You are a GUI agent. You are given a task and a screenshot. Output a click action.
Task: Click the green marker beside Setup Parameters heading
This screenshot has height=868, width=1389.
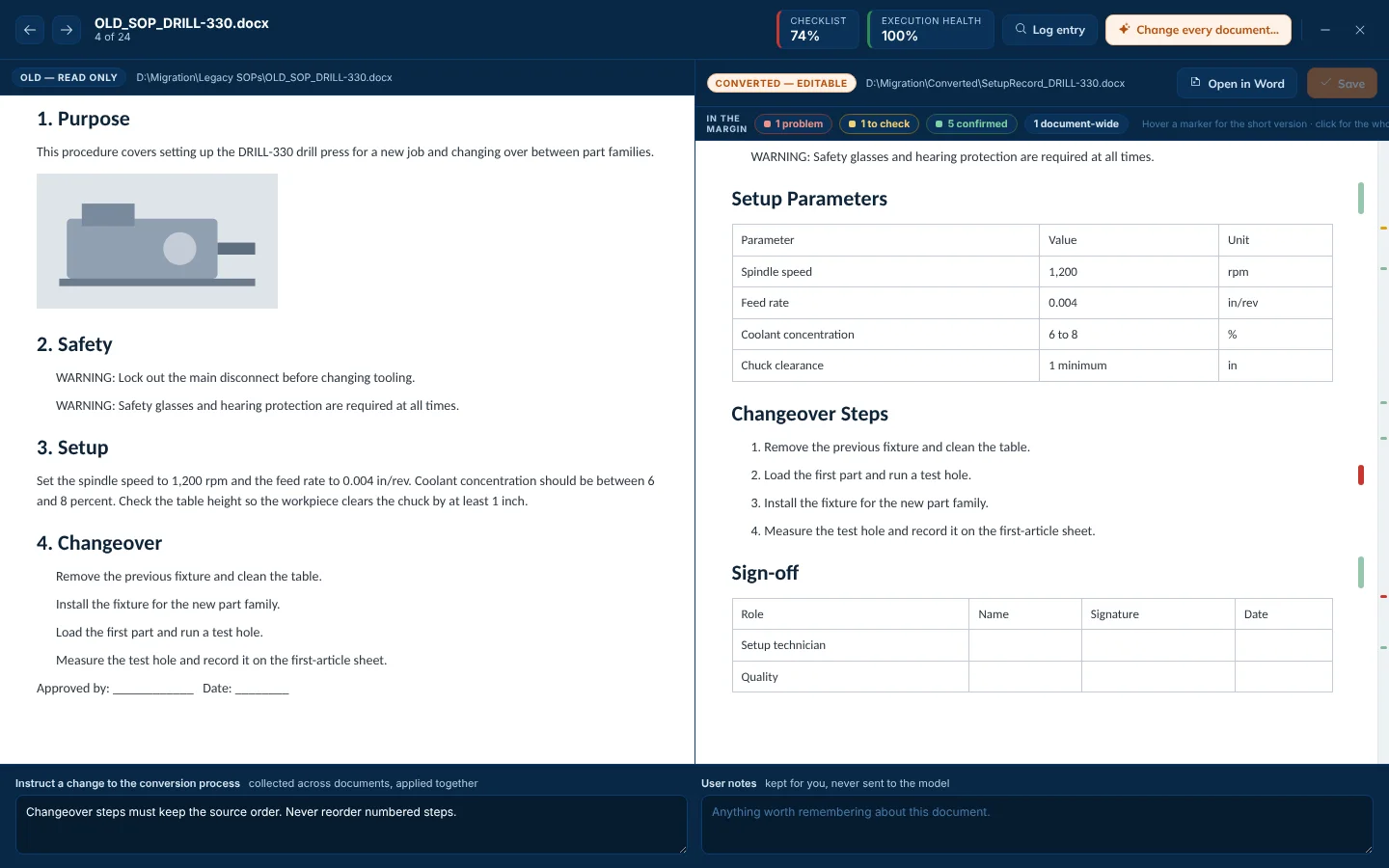pyautogui.click(x=1361, y=198)
